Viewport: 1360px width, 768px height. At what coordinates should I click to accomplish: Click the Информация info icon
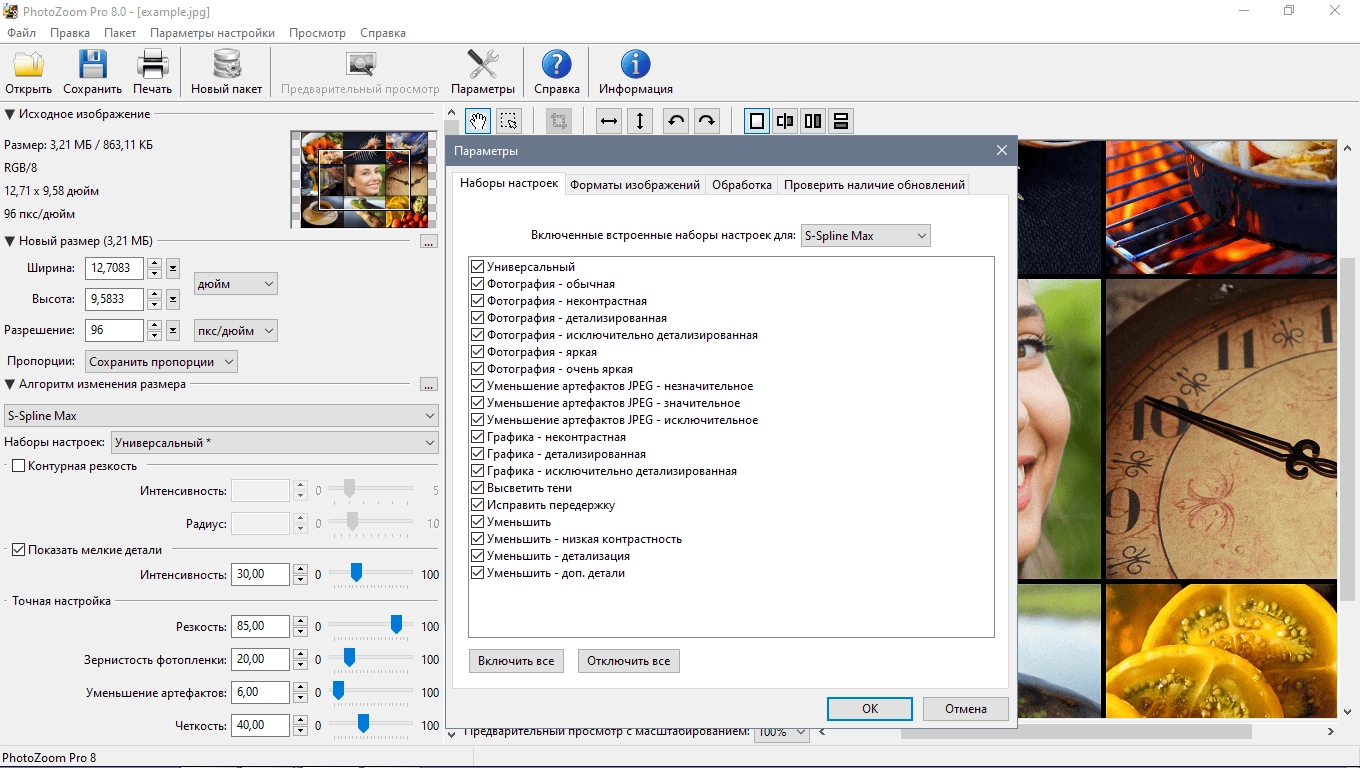635,65
